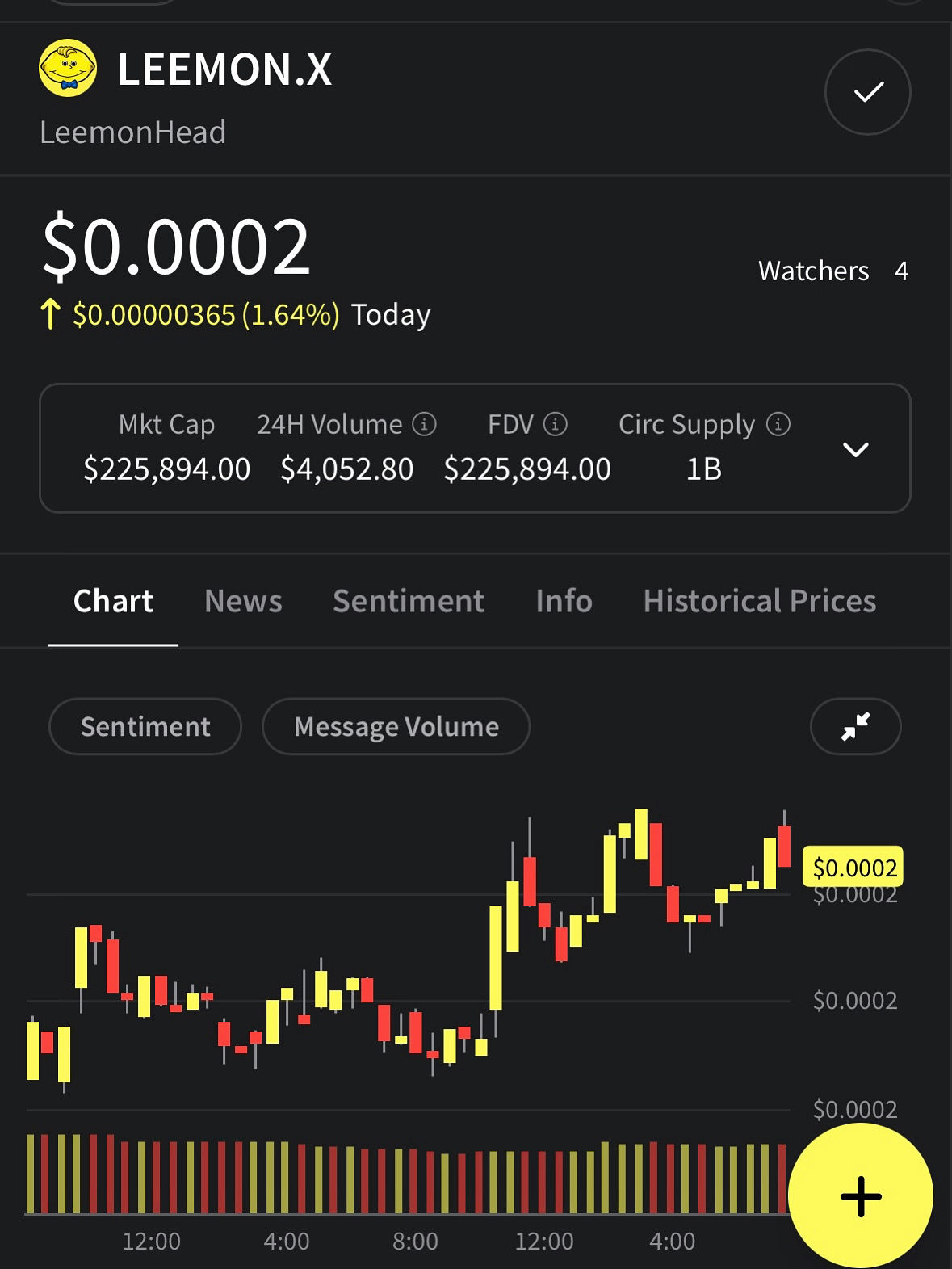This screenshot has width=952, height=1269.
Task: Click the 24H Volume info icon
Action: click(425, 424)
